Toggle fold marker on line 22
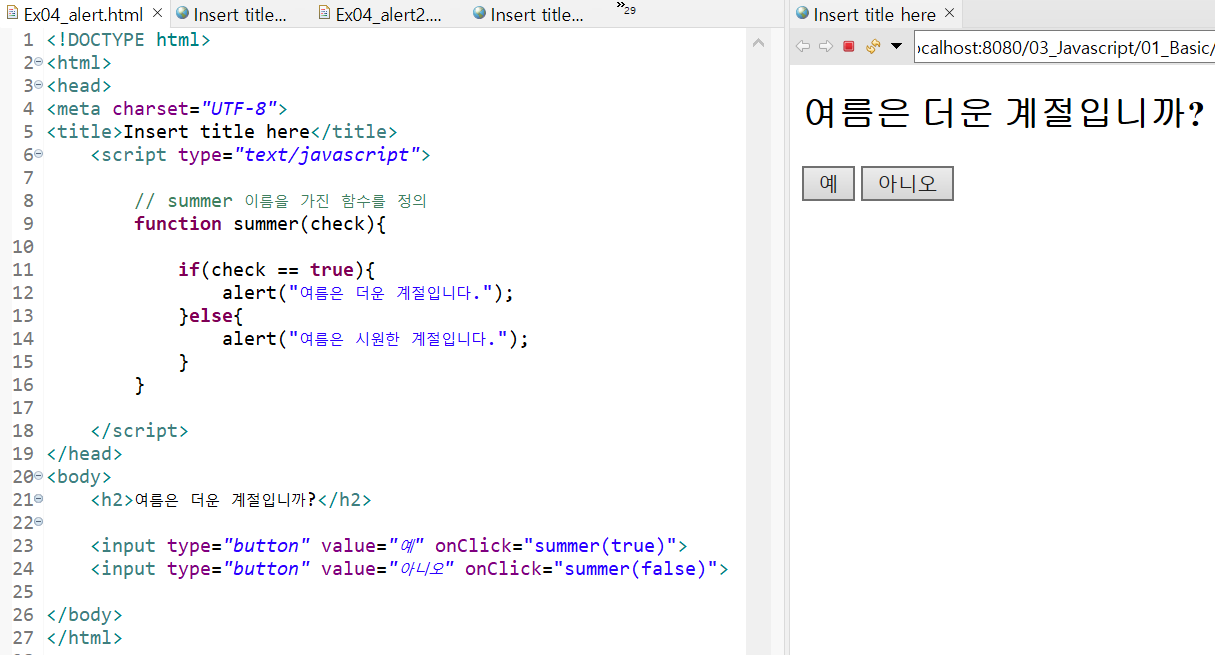 click(39, 522)
